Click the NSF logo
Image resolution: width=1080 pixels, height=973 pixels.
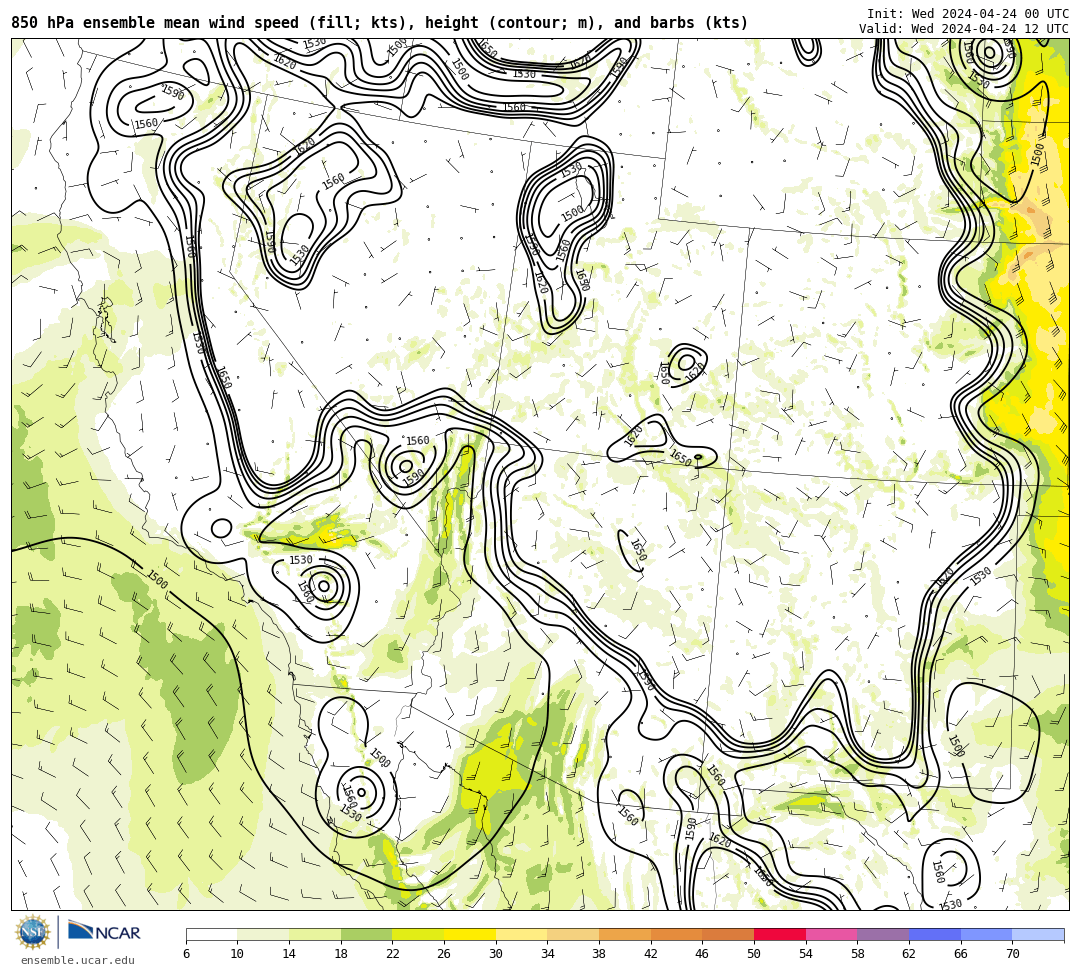click(x=33, y=932)
